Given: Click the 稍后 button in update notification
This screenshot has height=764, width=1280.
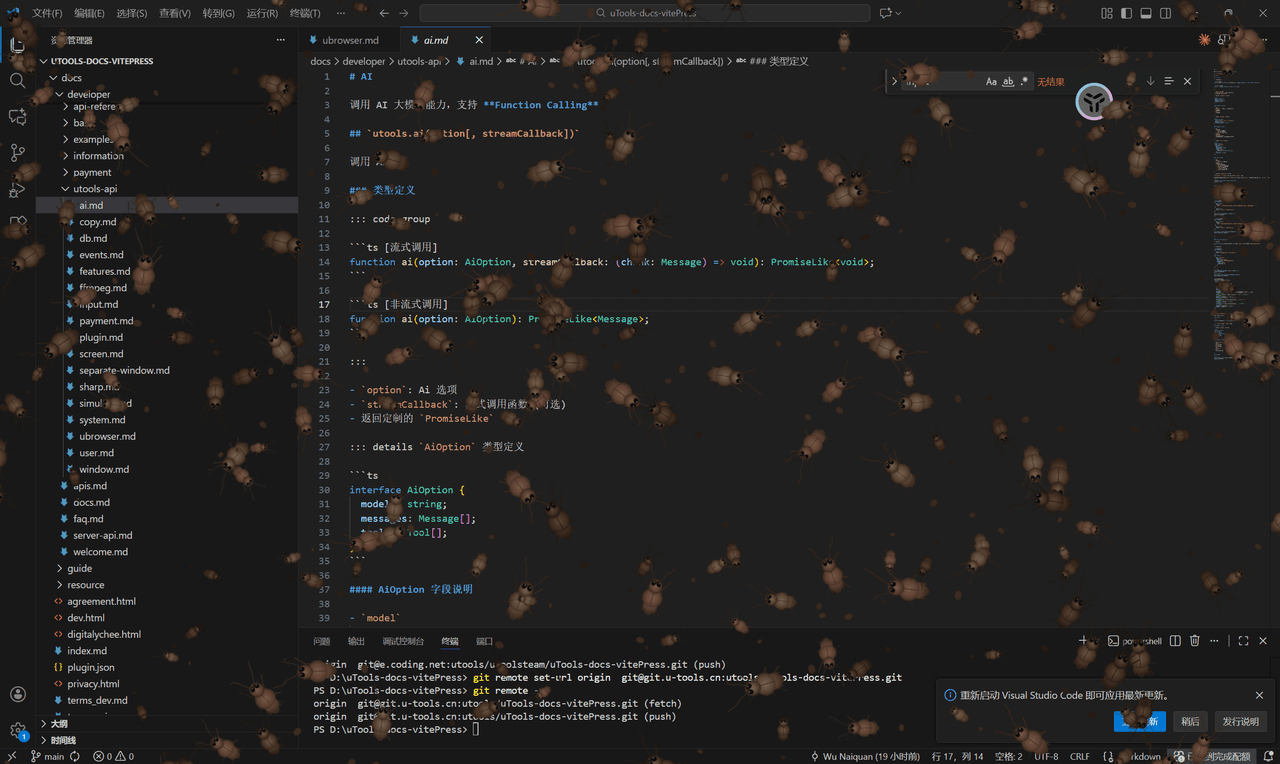Looking at the screenshot, I should pyautogui.click(x=1190, y=721).
